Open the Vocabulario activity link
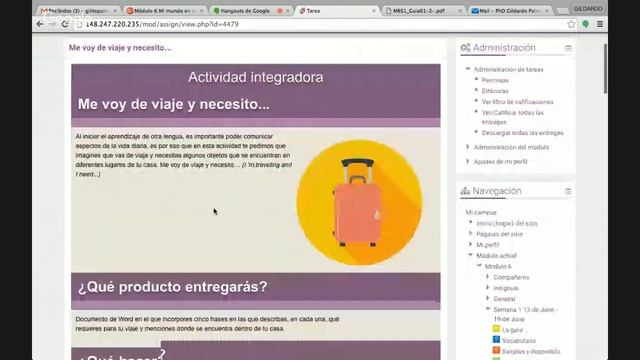Screen dimensions: 640x360 pyautogui.click(x=519, y=340)
